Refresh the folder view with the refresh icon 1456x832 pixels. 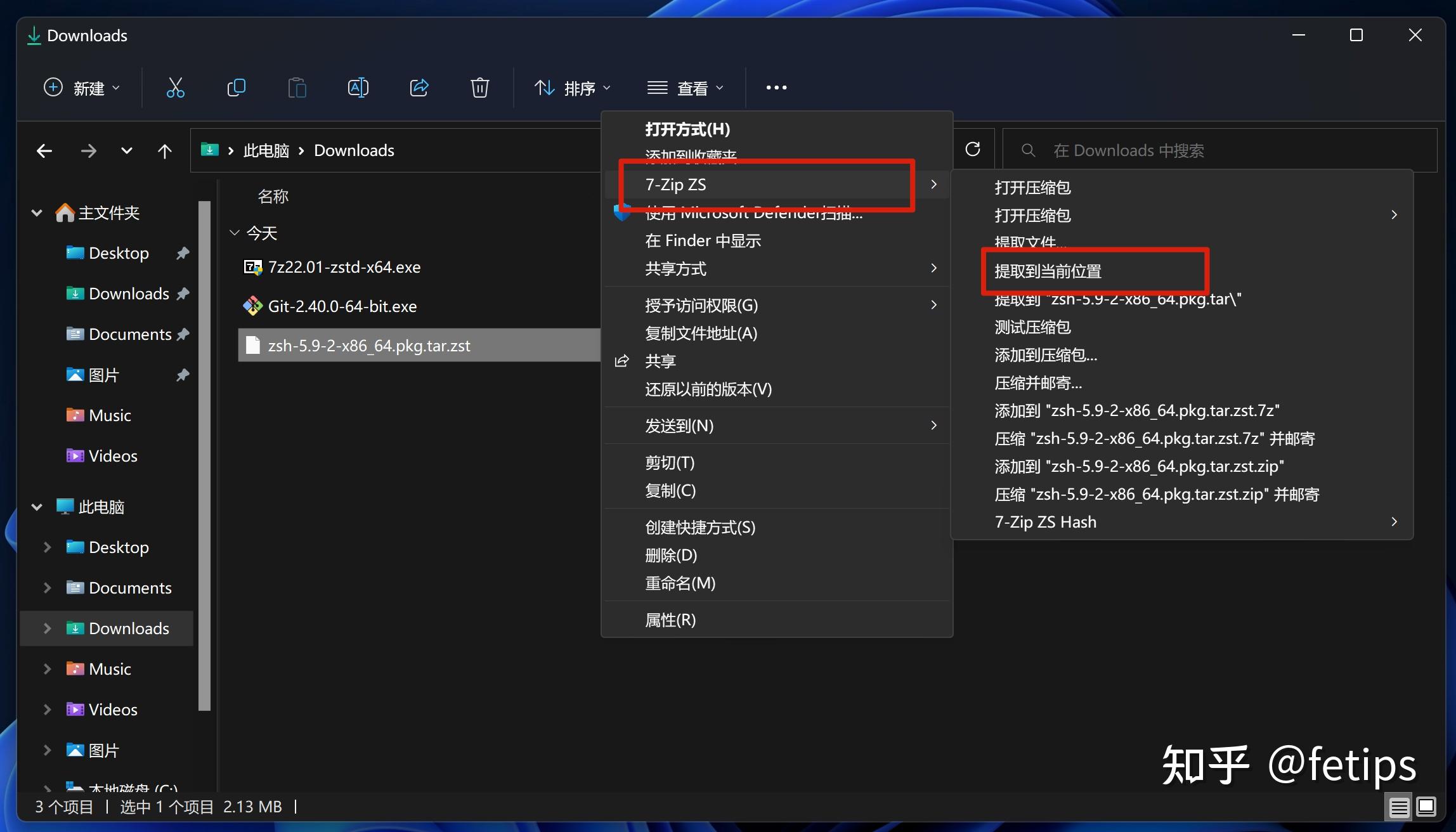[x=973, y=150]
